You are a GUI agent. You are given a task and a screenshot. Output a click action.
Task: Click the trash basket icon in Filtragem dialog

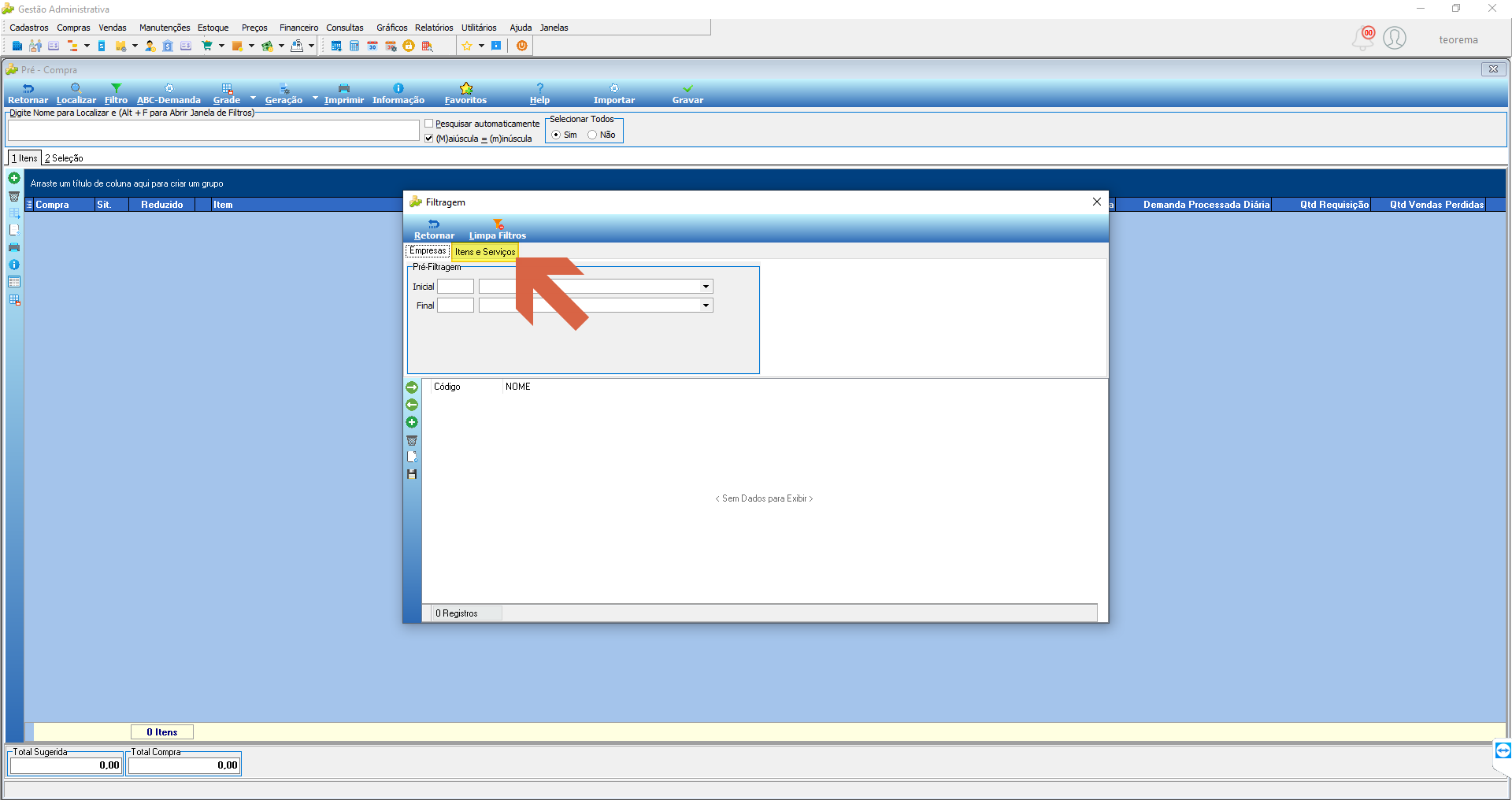pos(412,440)
